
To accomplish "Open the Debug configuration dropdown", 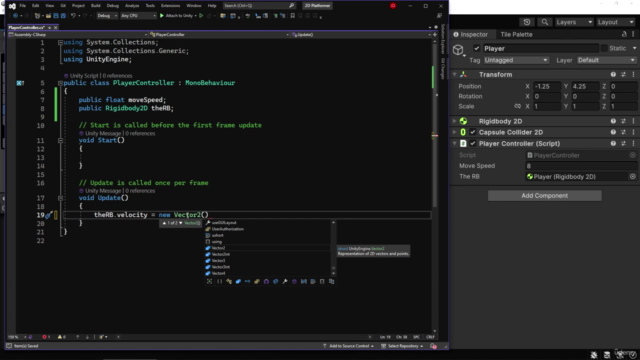I will point(107,16).
